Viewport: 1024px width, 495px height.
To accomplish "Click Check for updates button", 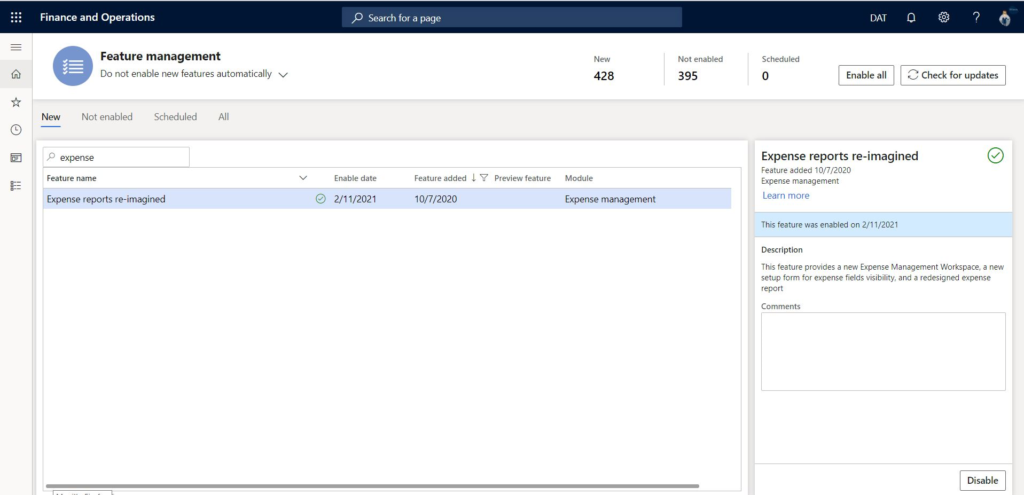I will point(953,75).
